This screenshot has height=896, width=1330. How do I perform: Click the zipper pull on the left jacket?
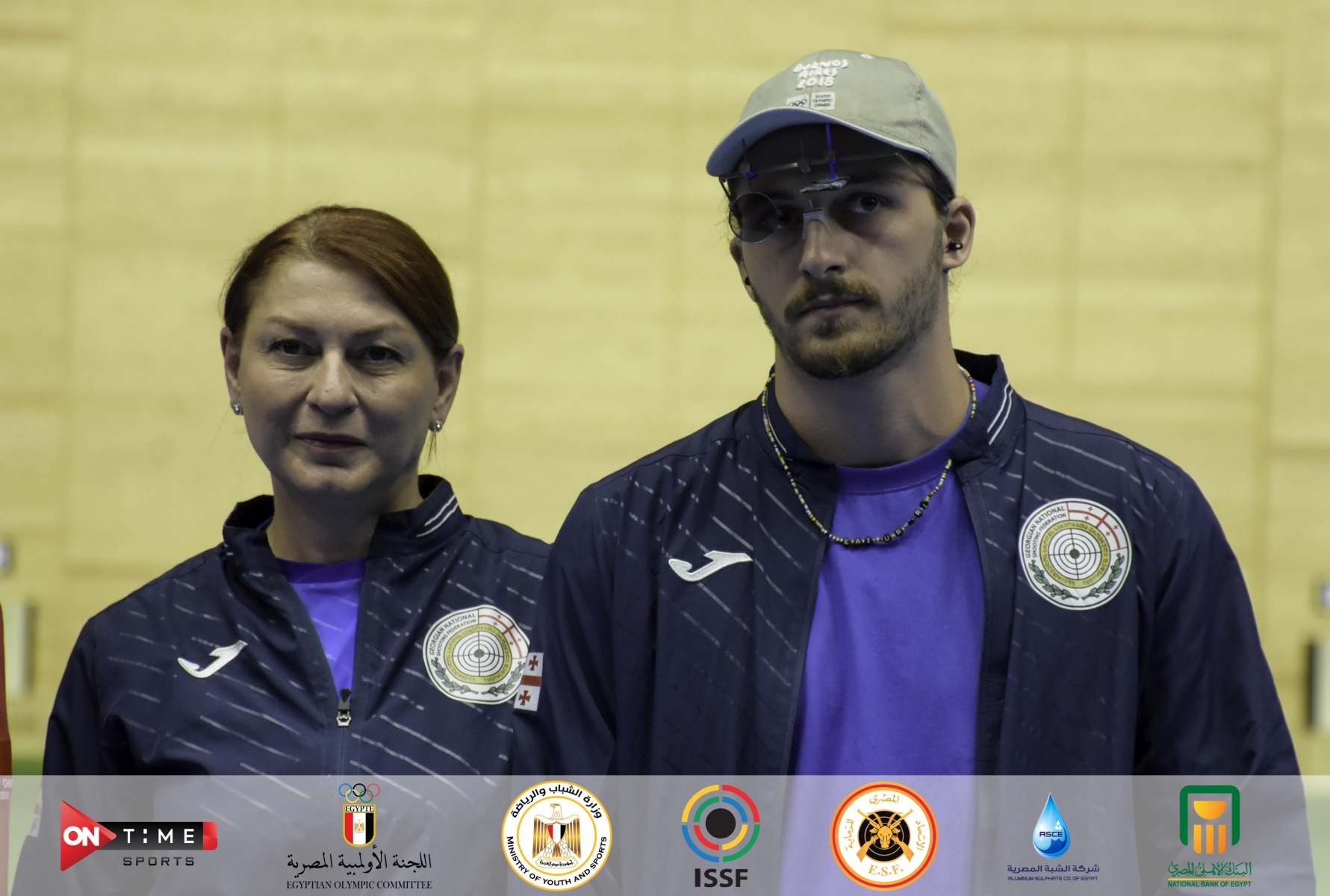click(x=343, y=707)
